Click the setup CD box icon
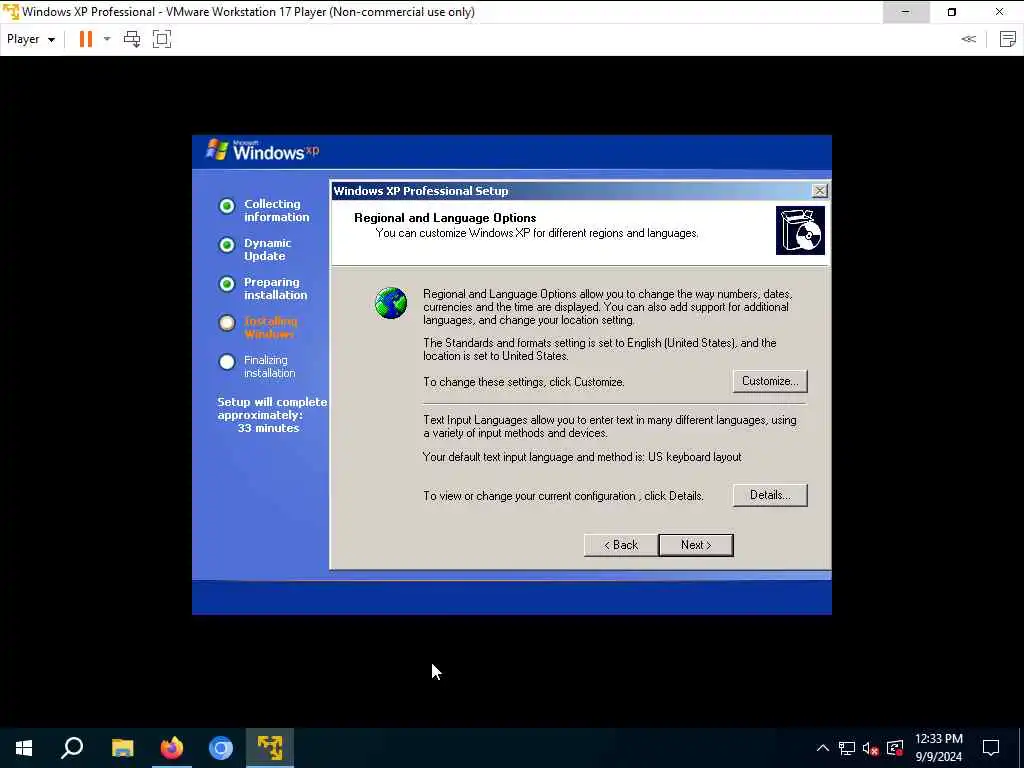 [800, 231]
